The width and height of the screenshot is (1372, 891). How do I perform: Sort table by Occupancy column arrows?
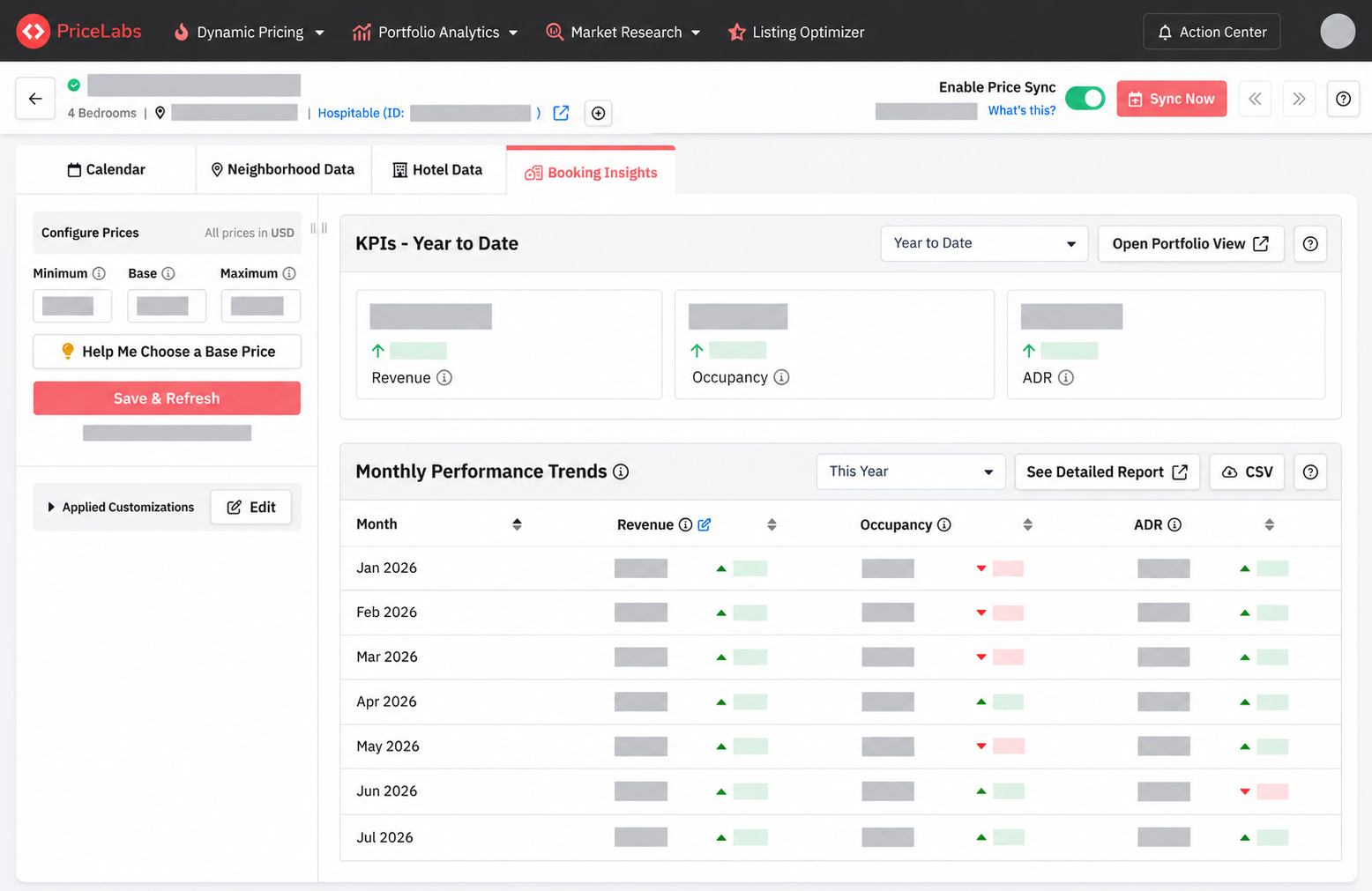tap(1027, 524)
